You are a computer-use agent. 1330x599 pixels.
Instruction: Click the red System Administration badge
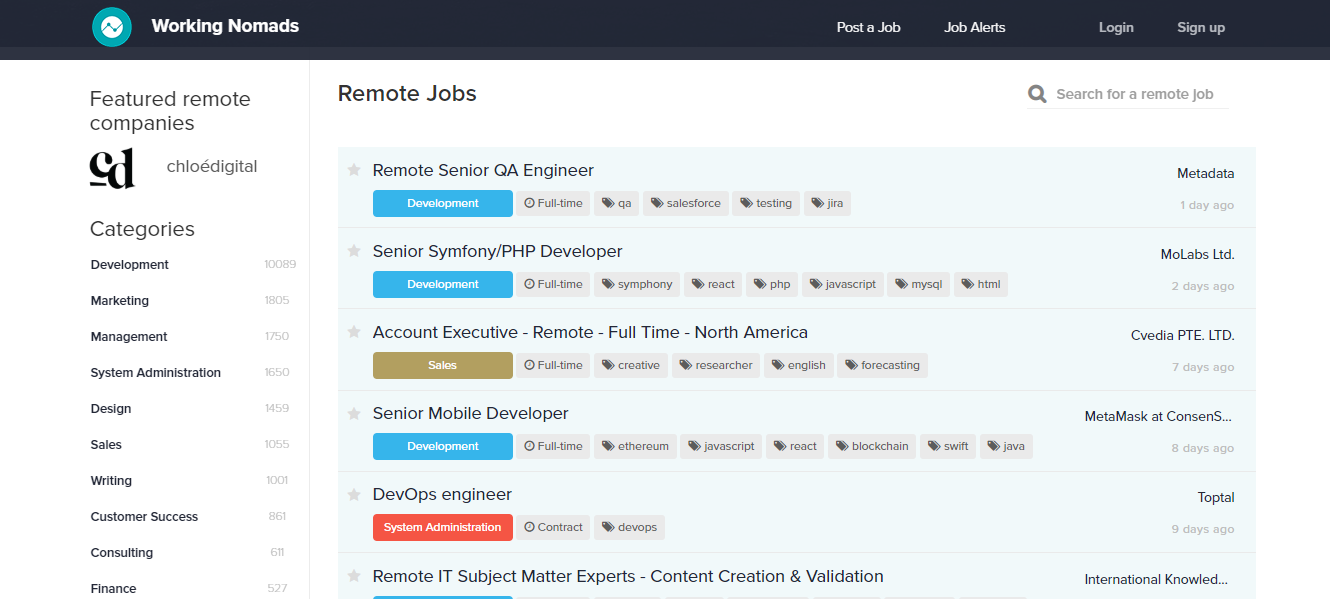(442, 527)
